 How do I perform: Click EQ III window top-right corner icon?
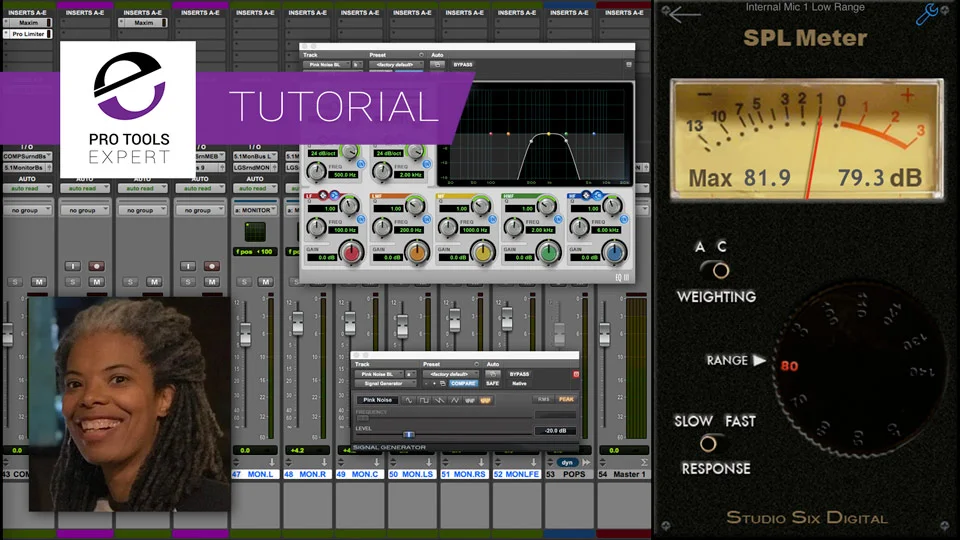click(629, 64)
